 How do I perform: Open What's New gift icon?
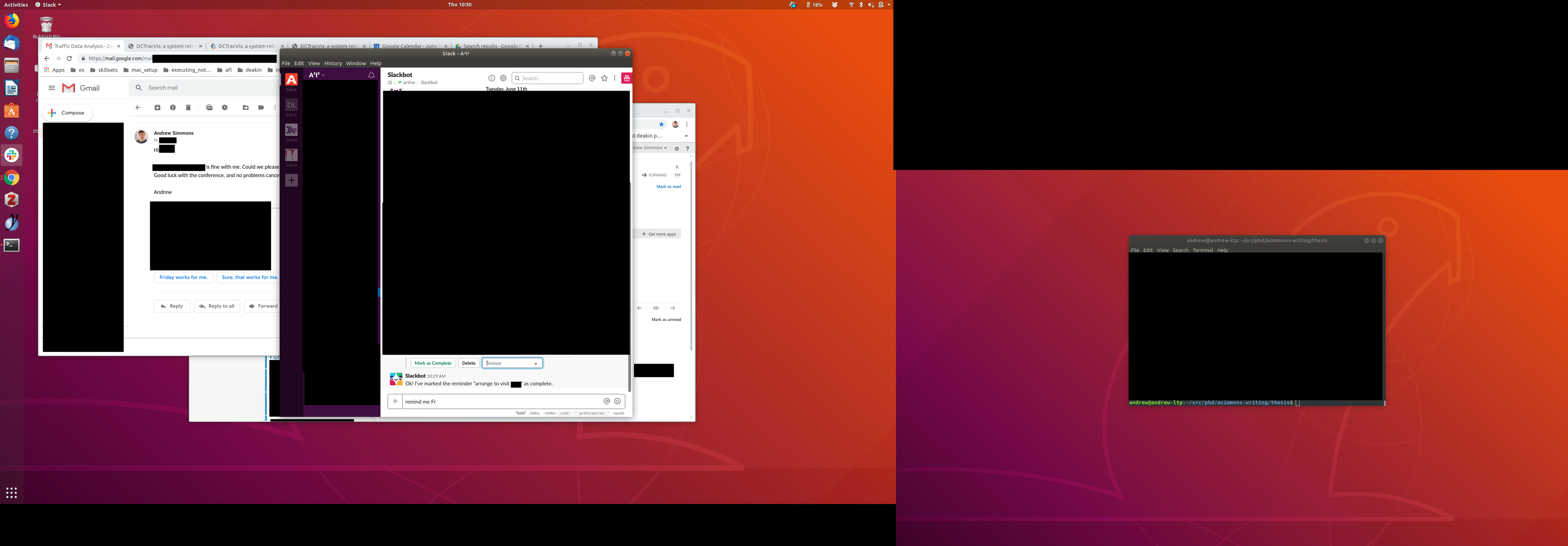[626, 78]
